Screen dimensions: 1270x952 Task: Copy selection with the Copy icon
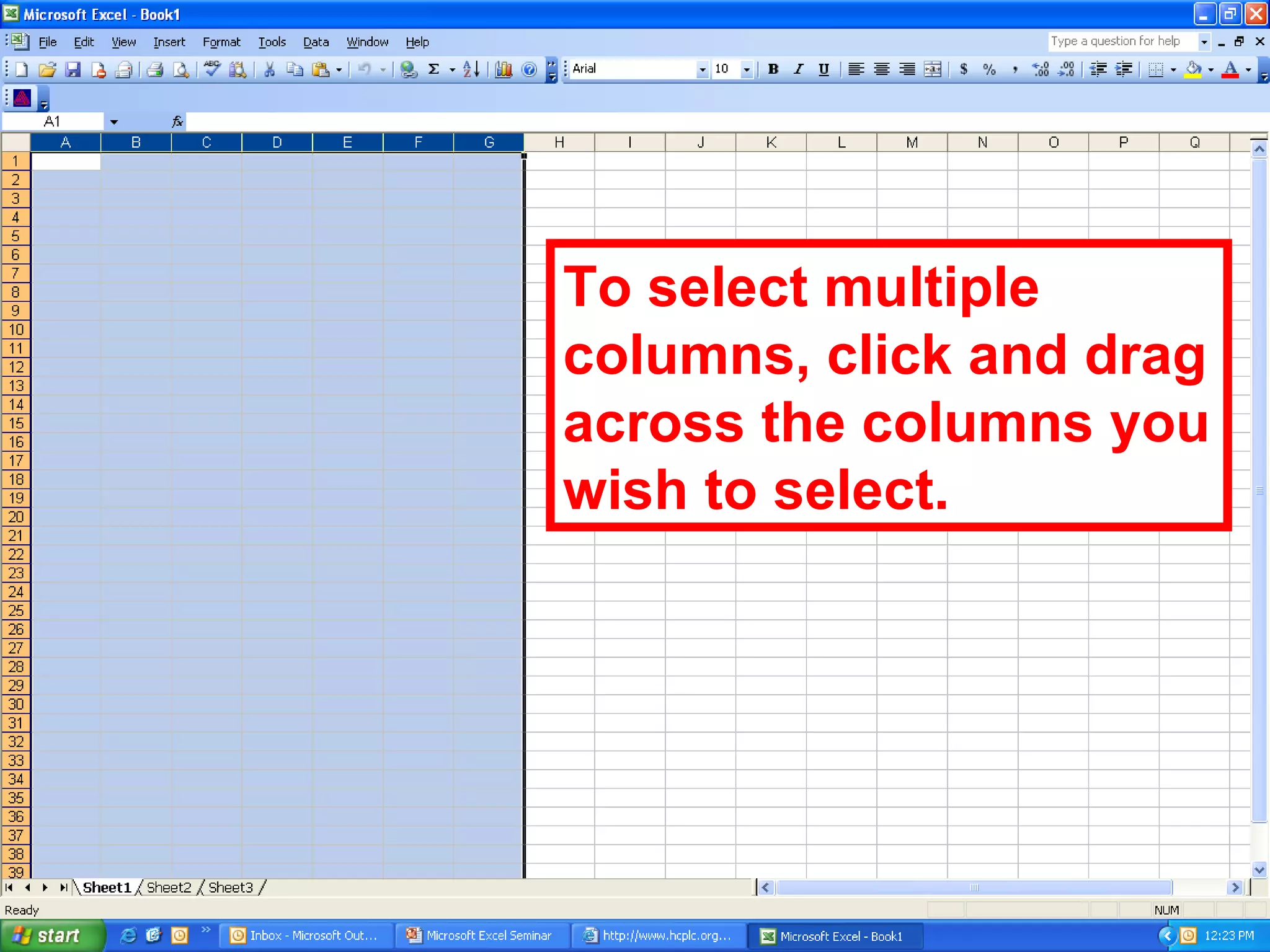pos(295,69)
